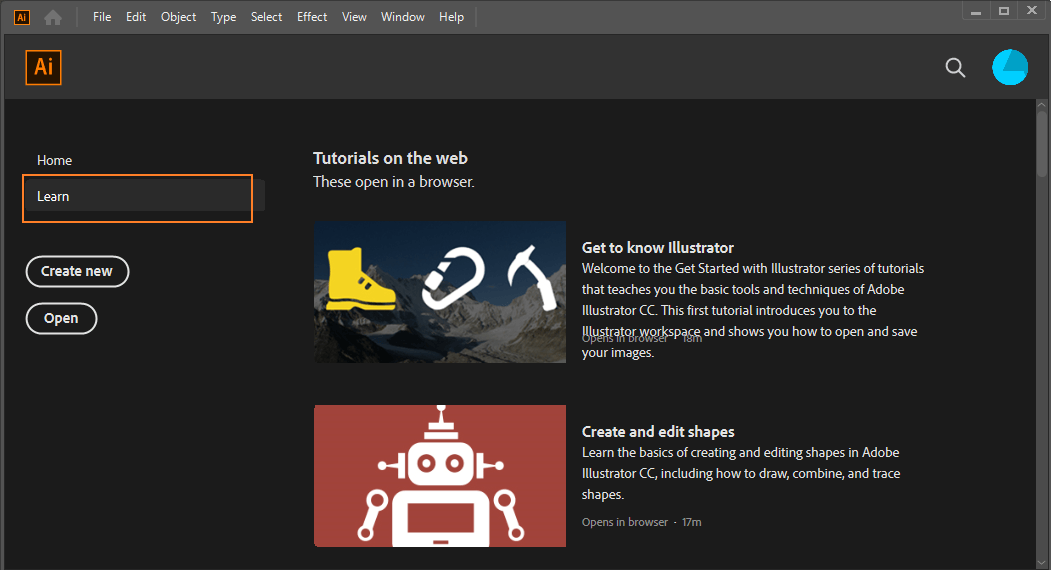Open the Select menu
This screenshot has height=570, width=1051.
coord(266,17)
